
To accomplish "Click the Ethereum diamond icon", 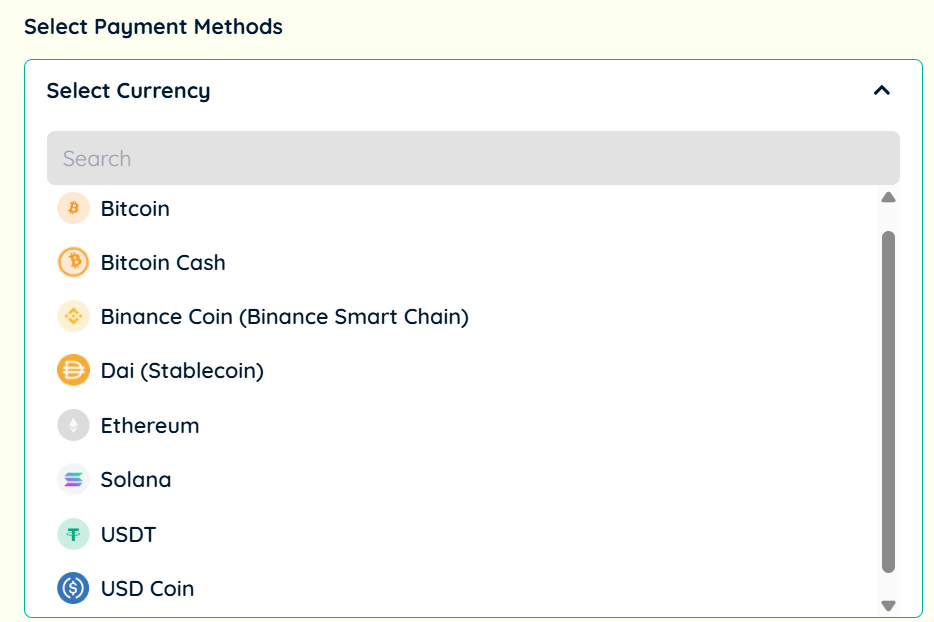I will pyautogui.click(x=73, y=425).
